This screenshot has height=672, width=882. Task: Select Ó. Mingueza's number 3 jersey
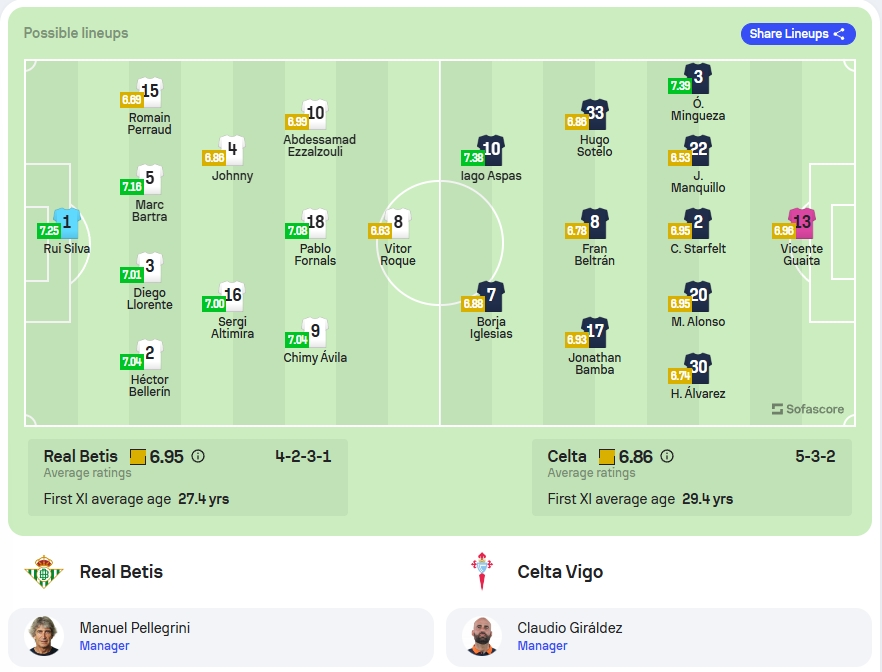pos(698,78)
